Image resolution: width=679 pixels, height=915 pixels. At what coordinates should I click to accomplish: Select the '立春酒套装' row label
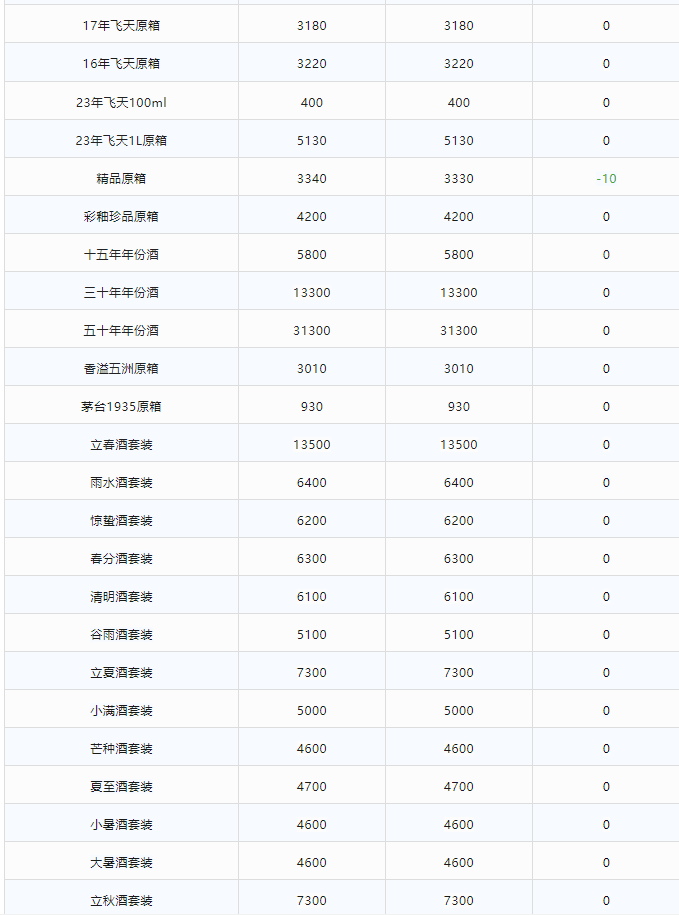(121, 445)
